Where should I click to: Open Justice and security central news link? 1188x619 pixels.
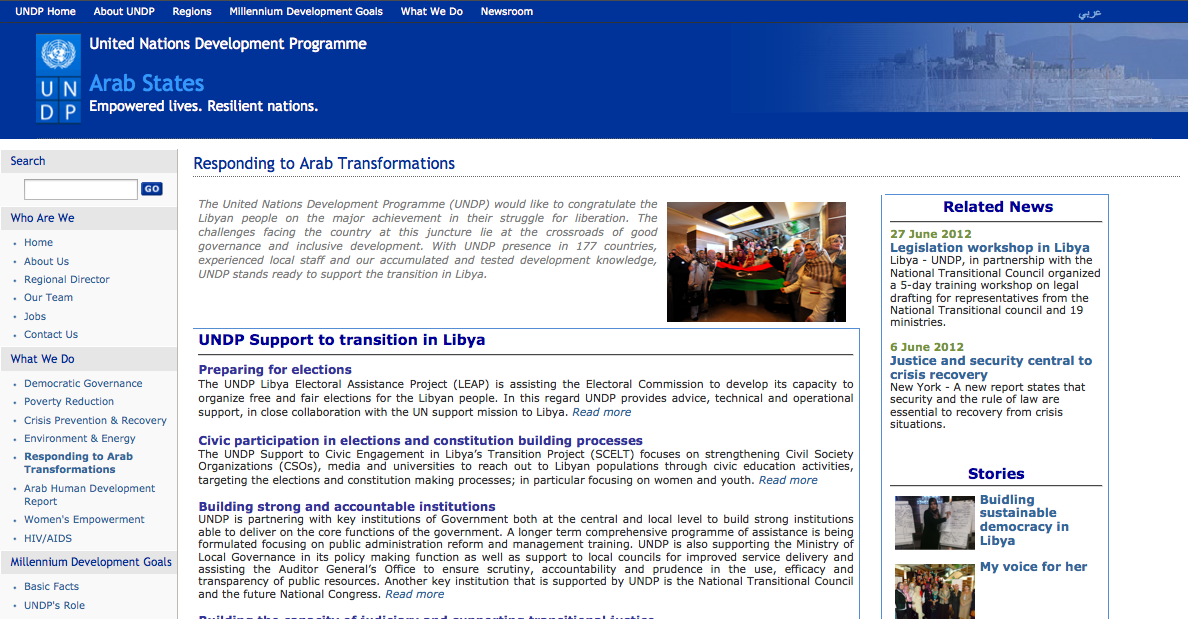991,367
